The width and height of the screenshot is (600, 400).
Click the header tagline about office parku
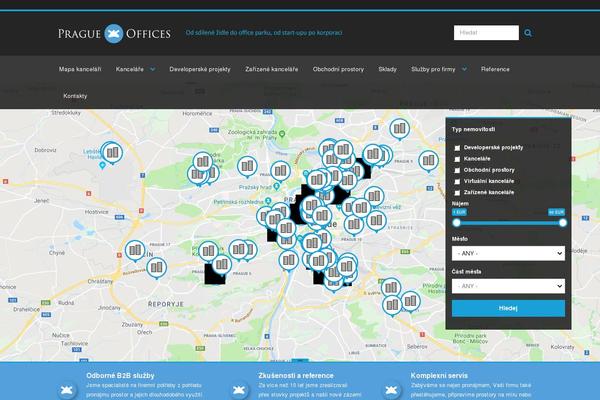pyautogui.click(x=264, y=33)
